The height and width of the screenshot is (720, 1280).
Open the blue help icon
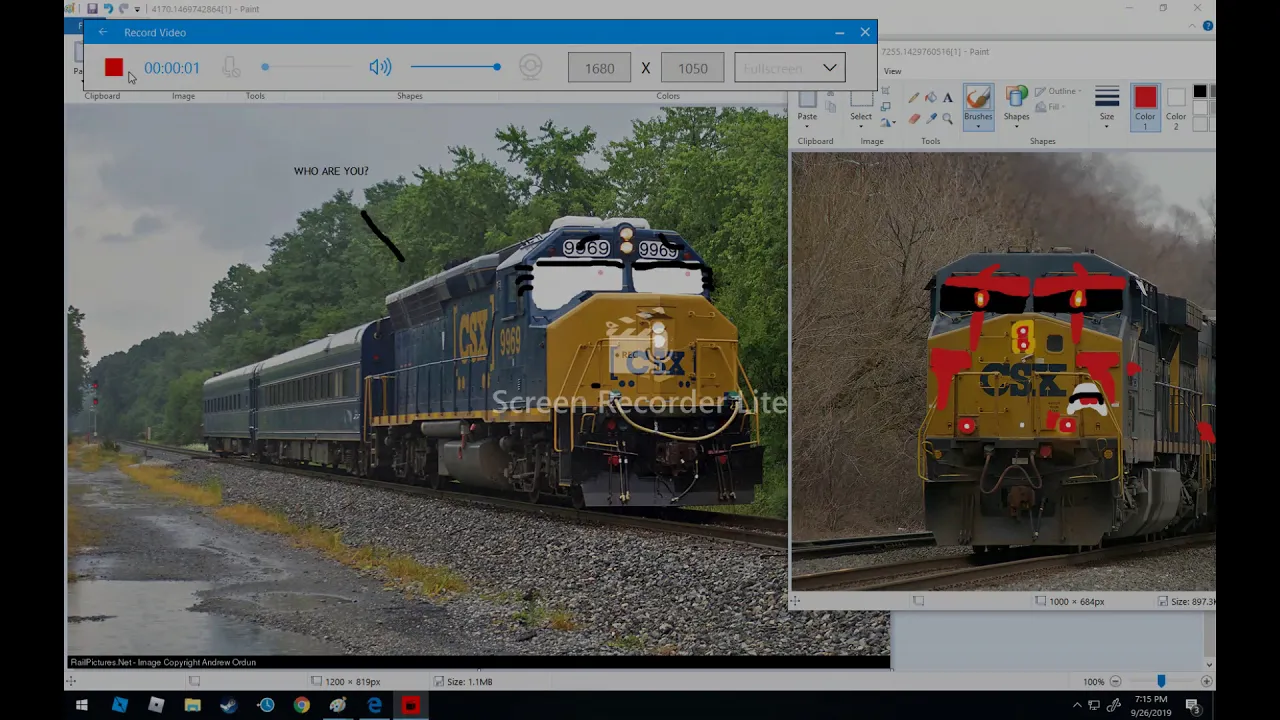[x=1208, y=26]
